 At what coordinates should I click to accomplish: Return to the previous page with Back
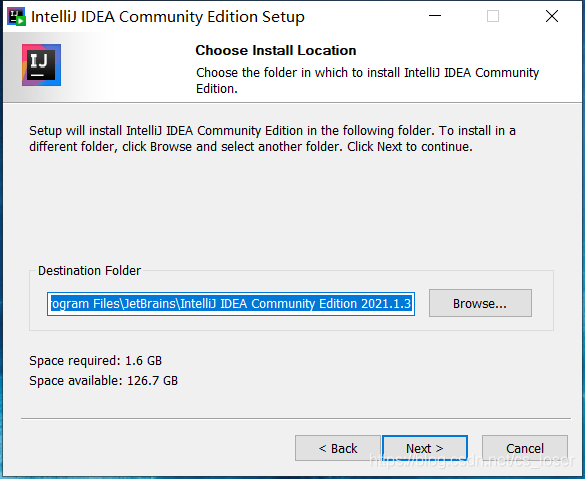coord(338,448)
